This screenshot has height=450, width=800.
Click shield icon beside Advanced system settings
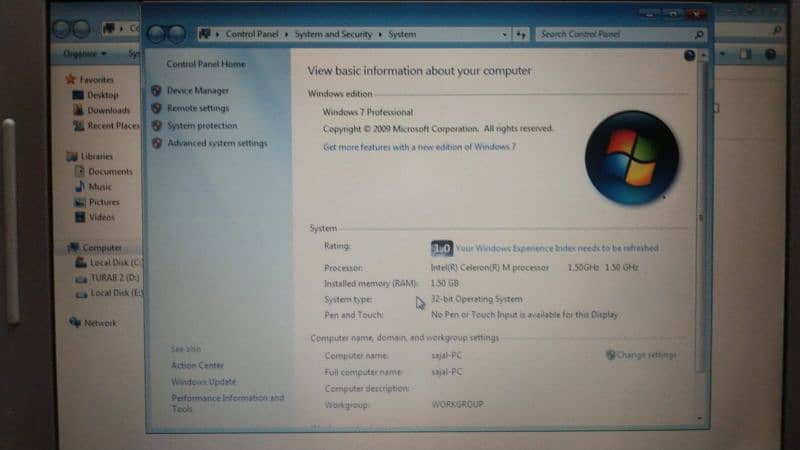click(156, 143)
